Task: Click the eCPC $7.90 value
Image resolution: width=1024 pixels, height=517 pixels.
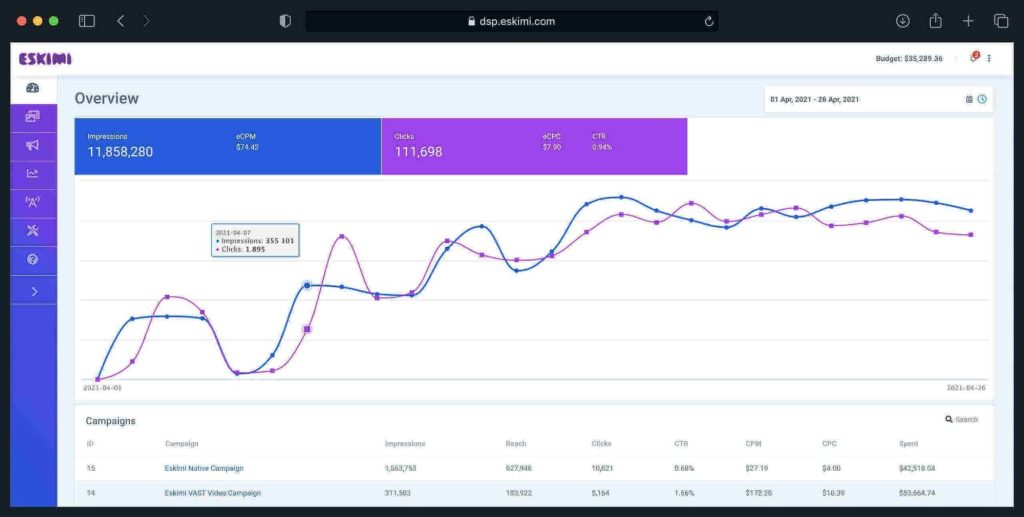Action: [x=551, y=147]
